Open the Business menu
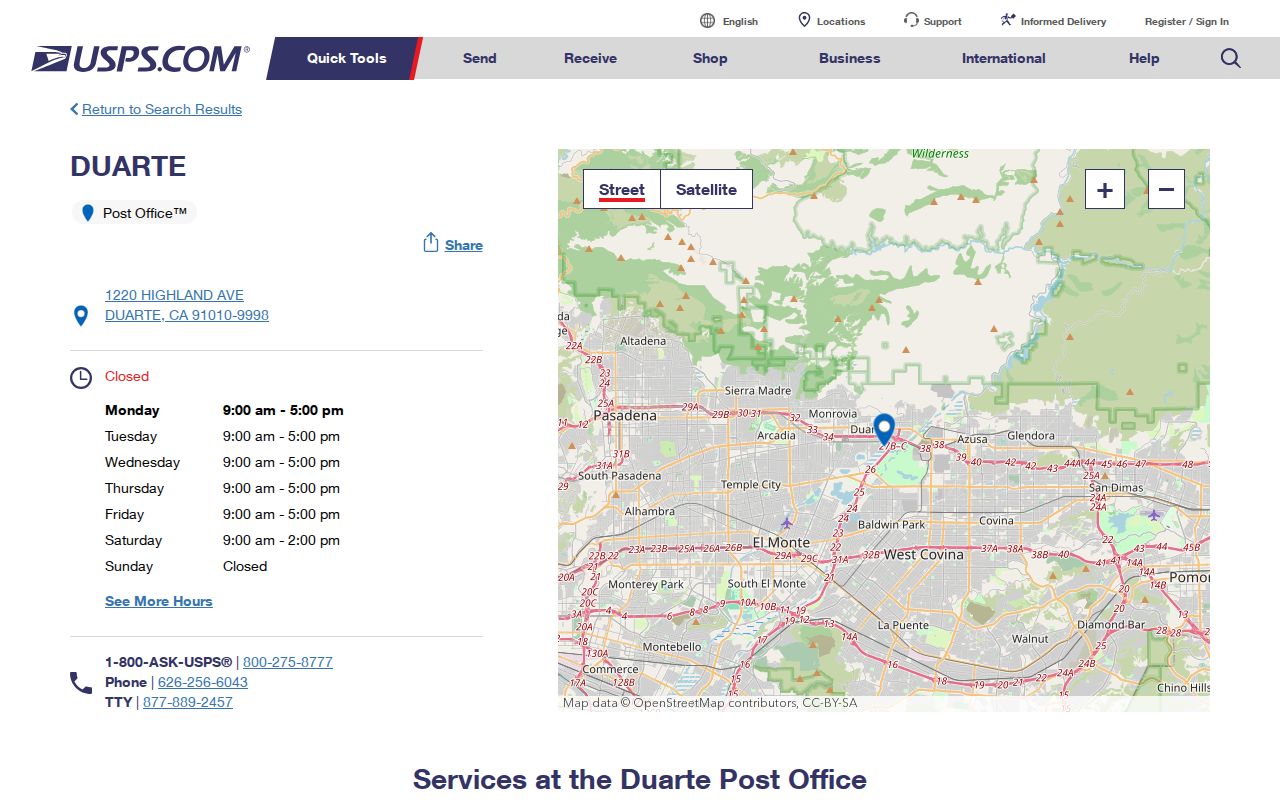 [x=850, y=58]
